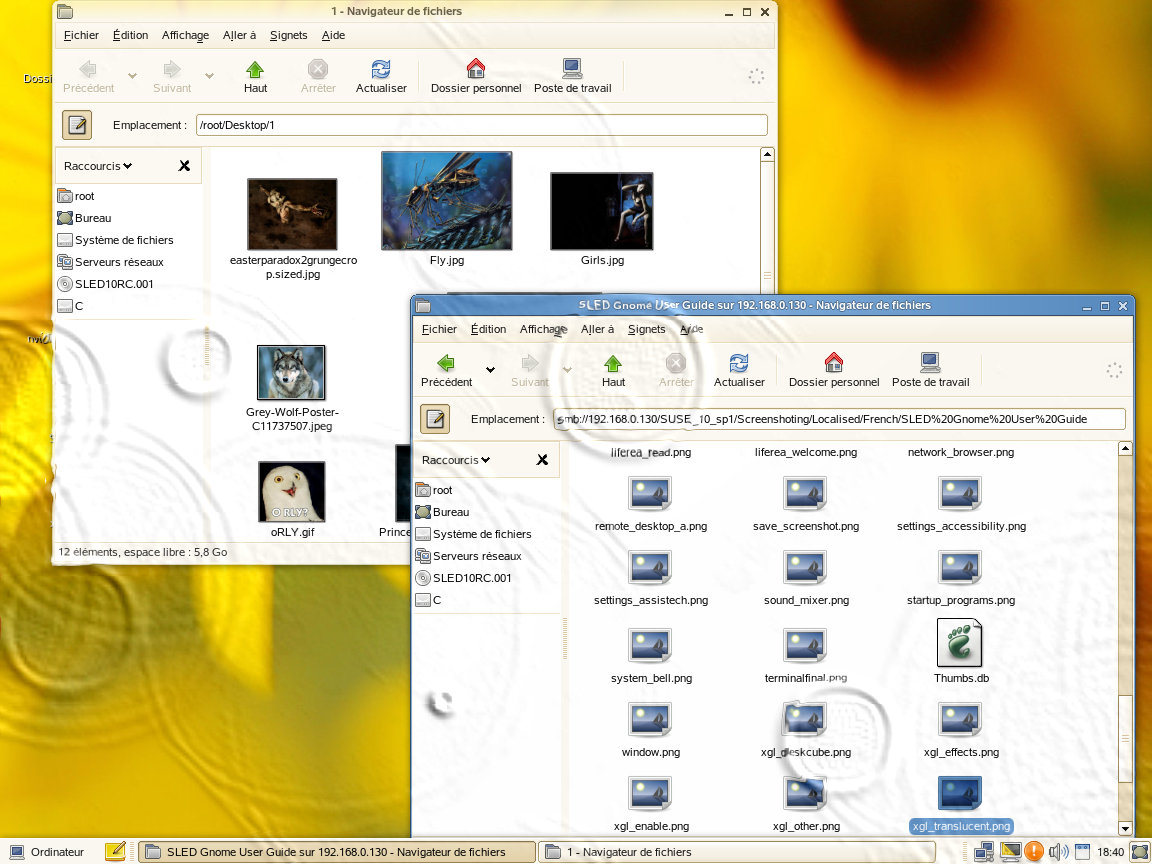
Task: Select C drive in window 1 sidebar
Action: click(x=71, y=306)
